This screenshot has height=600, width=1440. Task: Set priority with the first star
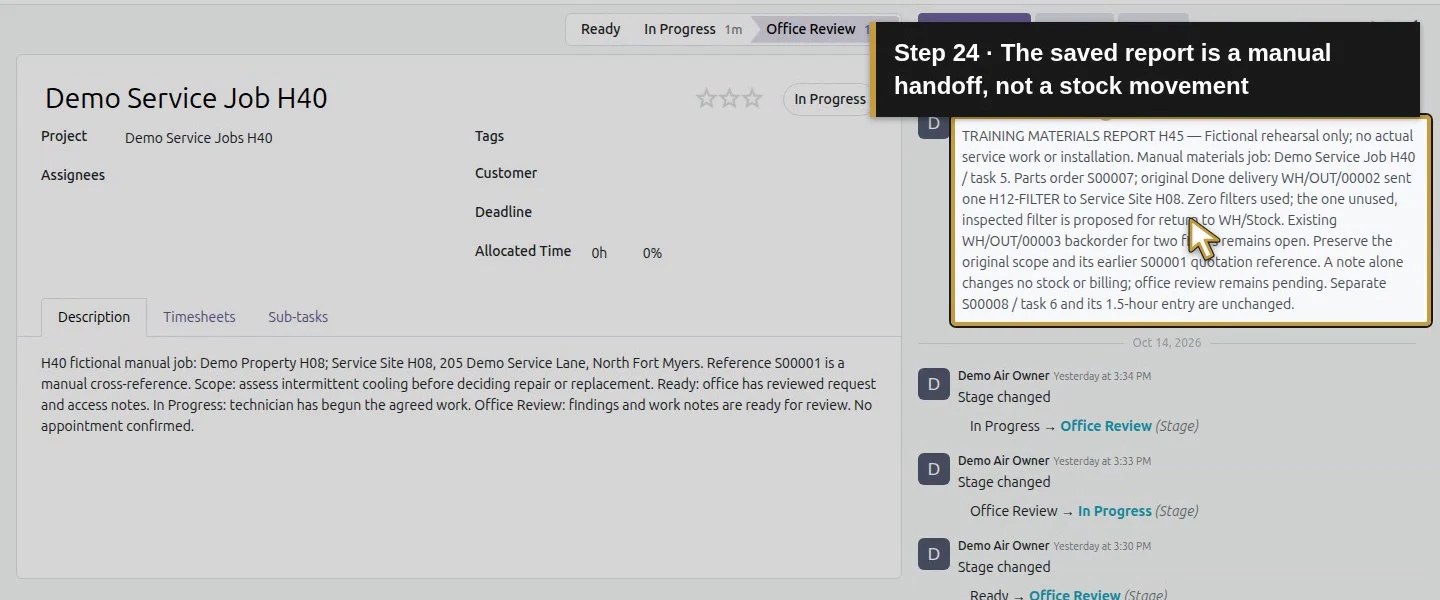coord(707,98)
